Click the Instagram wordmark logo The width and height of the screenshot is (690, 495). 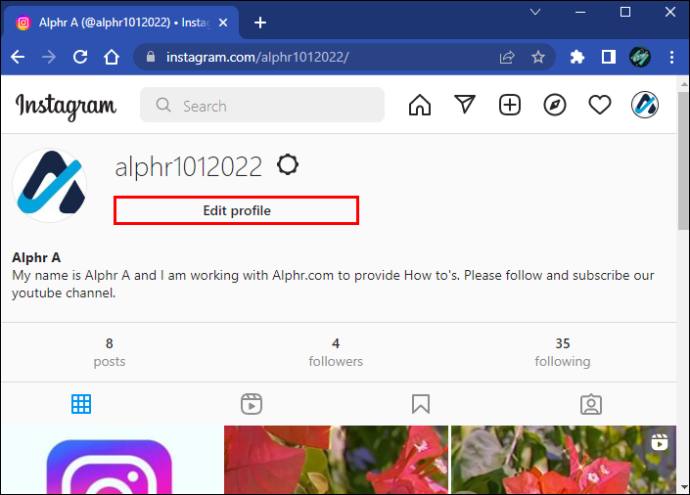point(66,106)
